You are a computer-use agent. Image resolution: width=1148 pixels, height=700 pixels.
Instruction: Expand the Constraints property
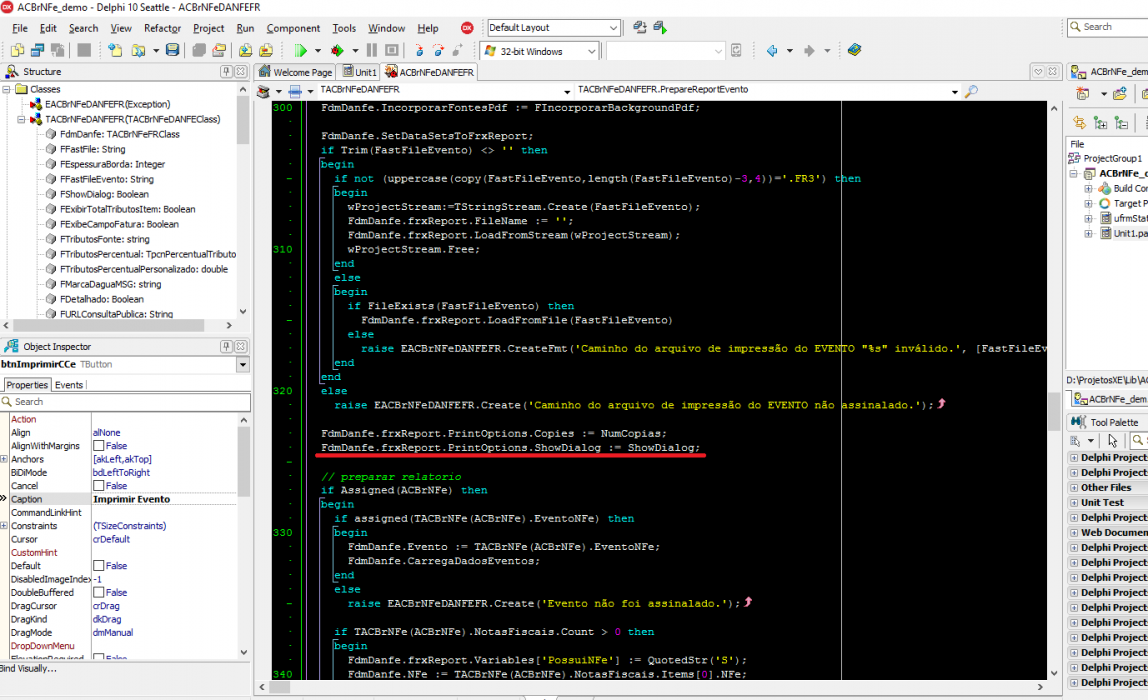4,526
